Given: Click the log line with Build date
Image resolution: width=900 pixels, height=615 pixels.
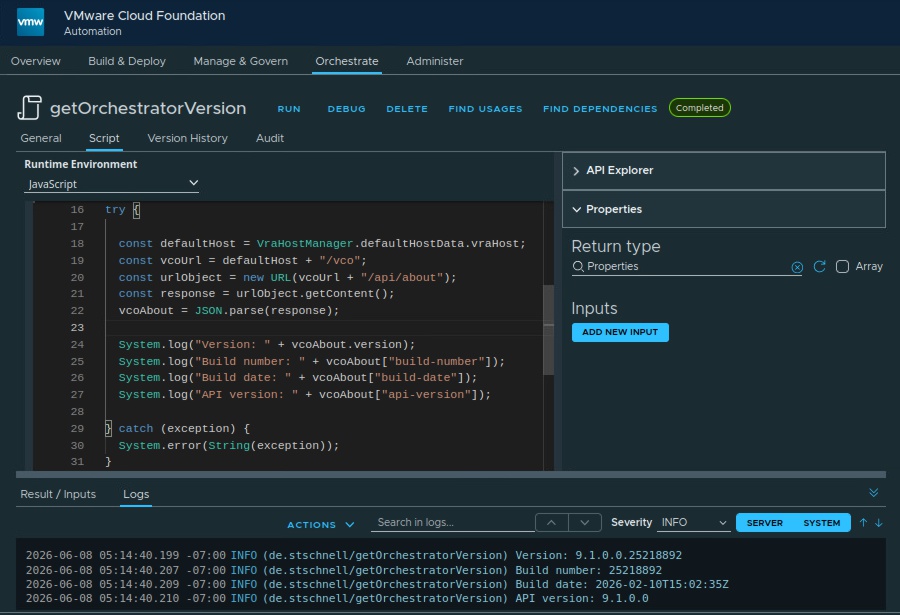Looking at the screenshot, I should pos(377,585).
